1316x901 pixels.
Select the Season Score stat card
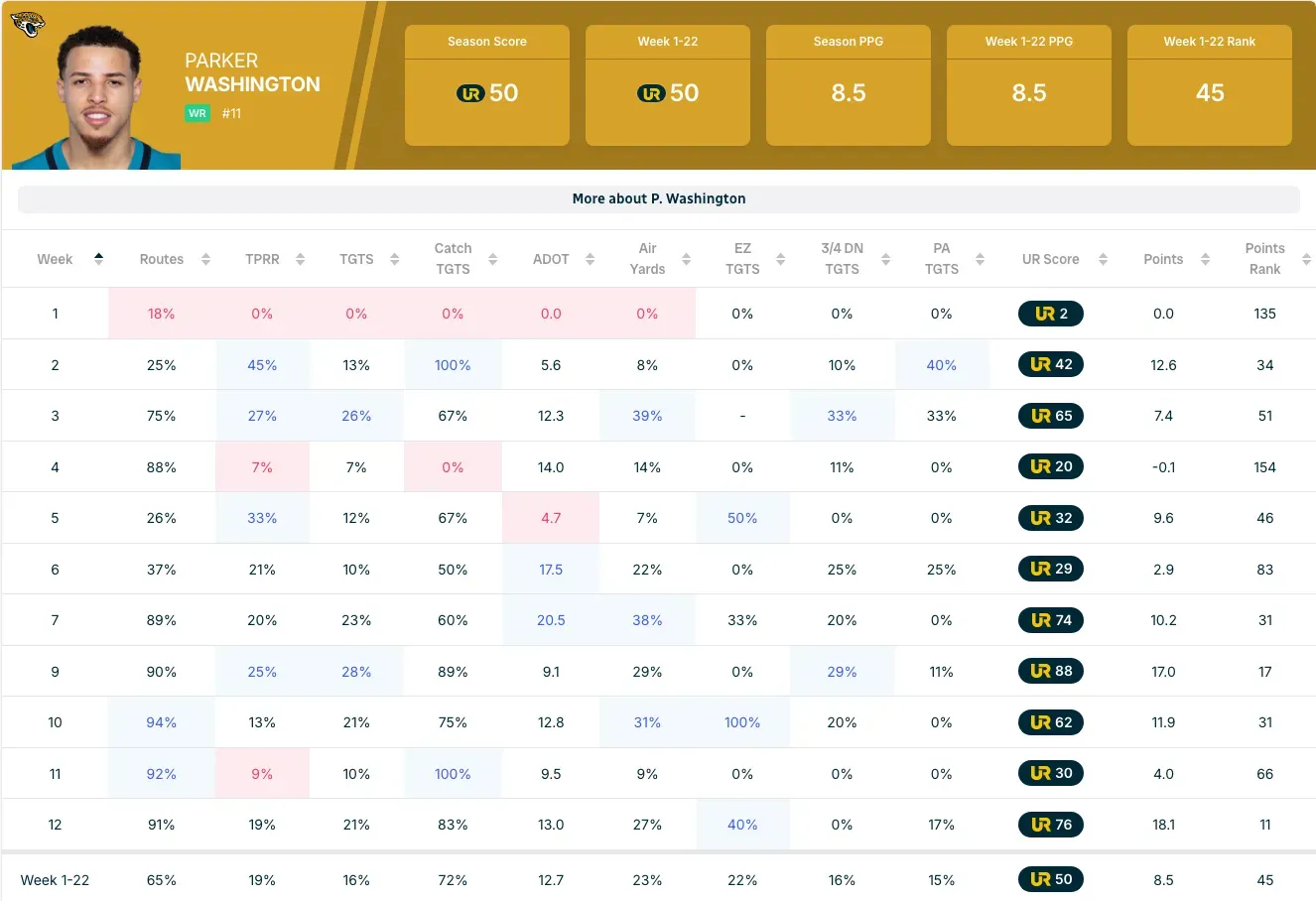click(x=487, y=86)
